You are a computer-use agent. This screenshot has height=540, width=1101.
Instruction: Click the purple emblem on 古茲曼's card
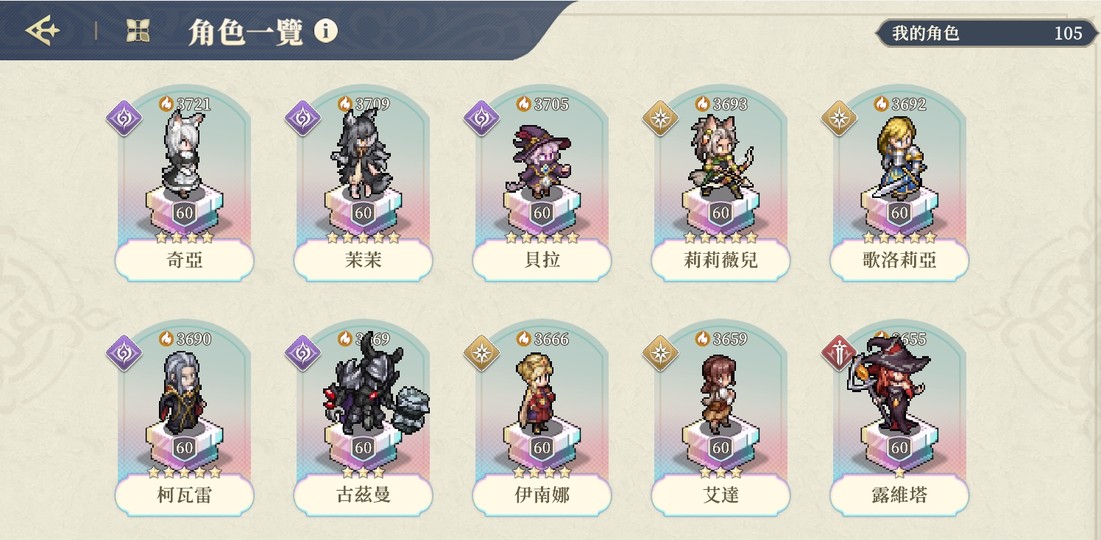click(303, 353)
